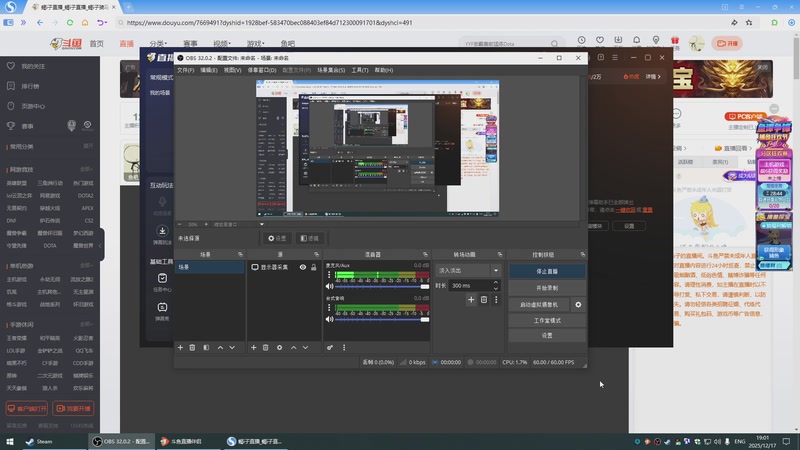800x450 pixels.
Task: Toggle lock on 显示器采集 source
Action: coord(314,267)
